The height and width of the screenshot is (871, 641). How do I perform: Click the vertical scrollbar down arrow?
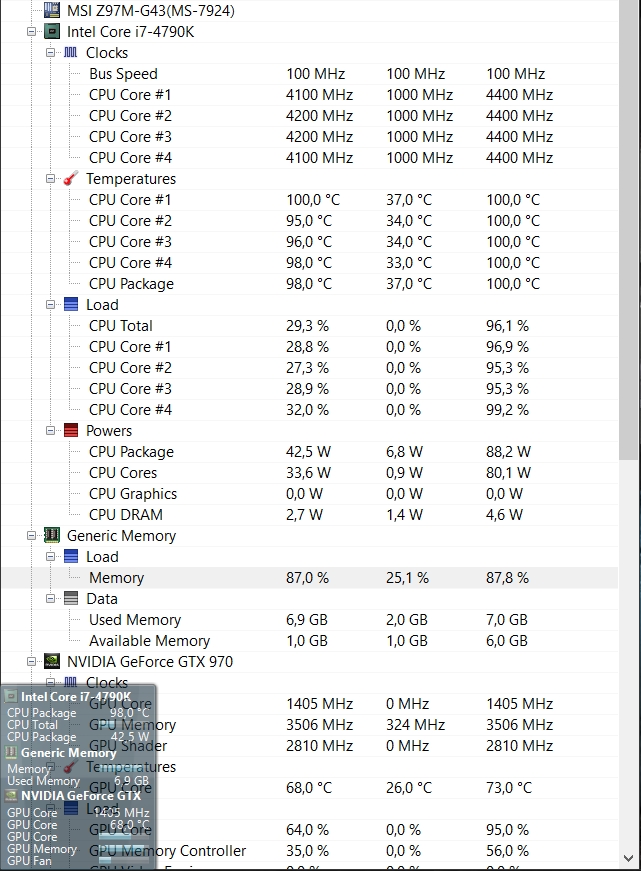(629, 858)
